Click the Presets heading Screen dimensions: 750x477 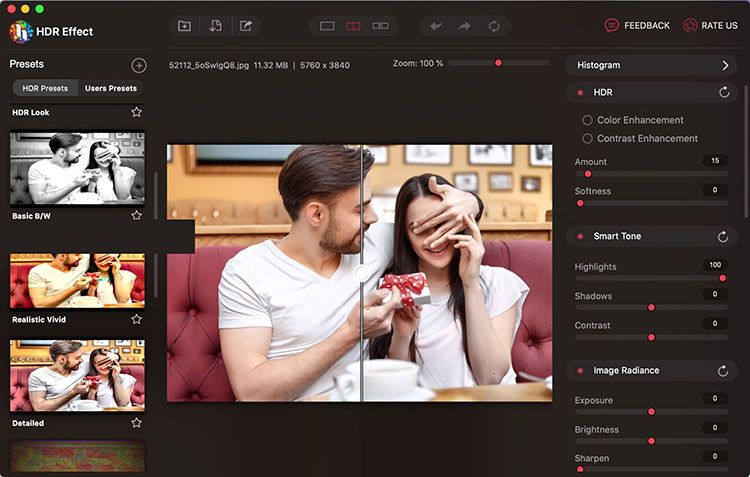coord(27,64)
